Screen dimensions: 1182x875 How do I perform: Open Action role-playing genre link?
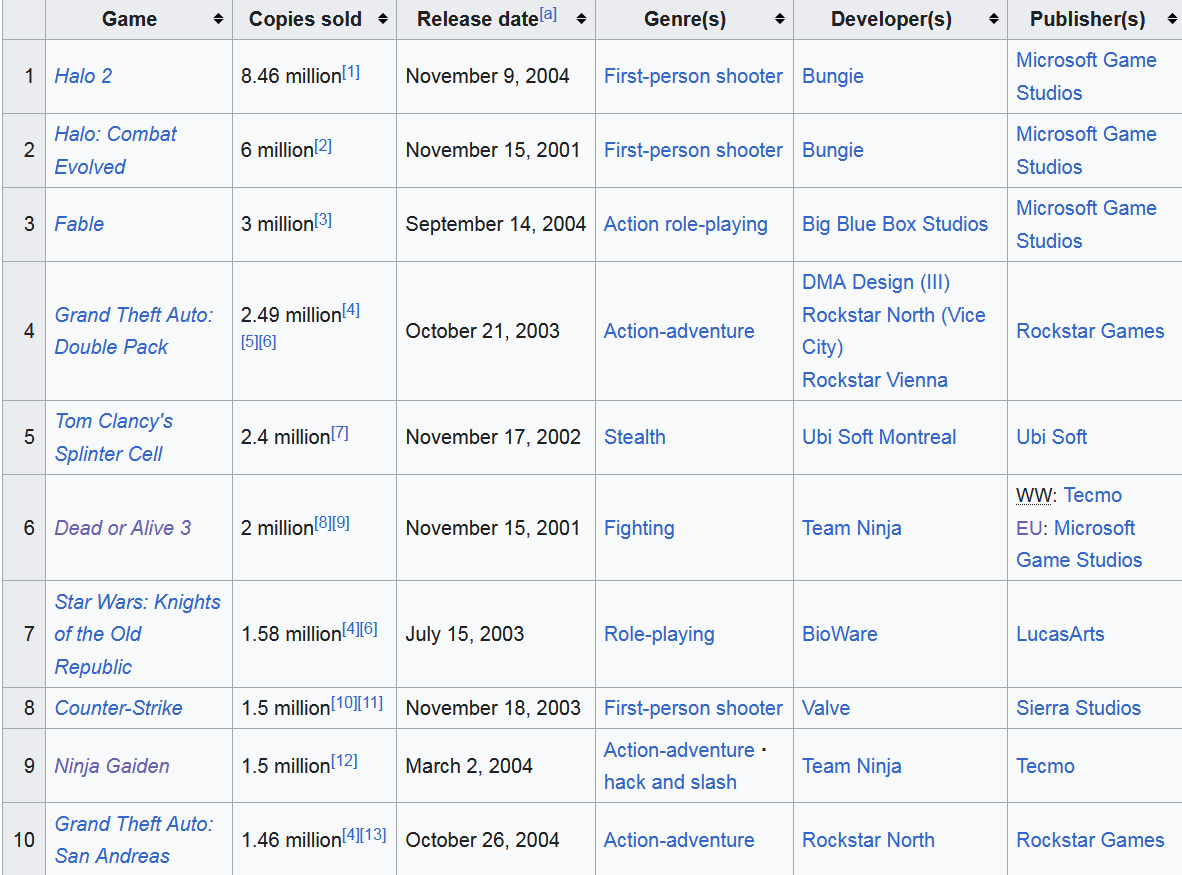pos(686,224)
